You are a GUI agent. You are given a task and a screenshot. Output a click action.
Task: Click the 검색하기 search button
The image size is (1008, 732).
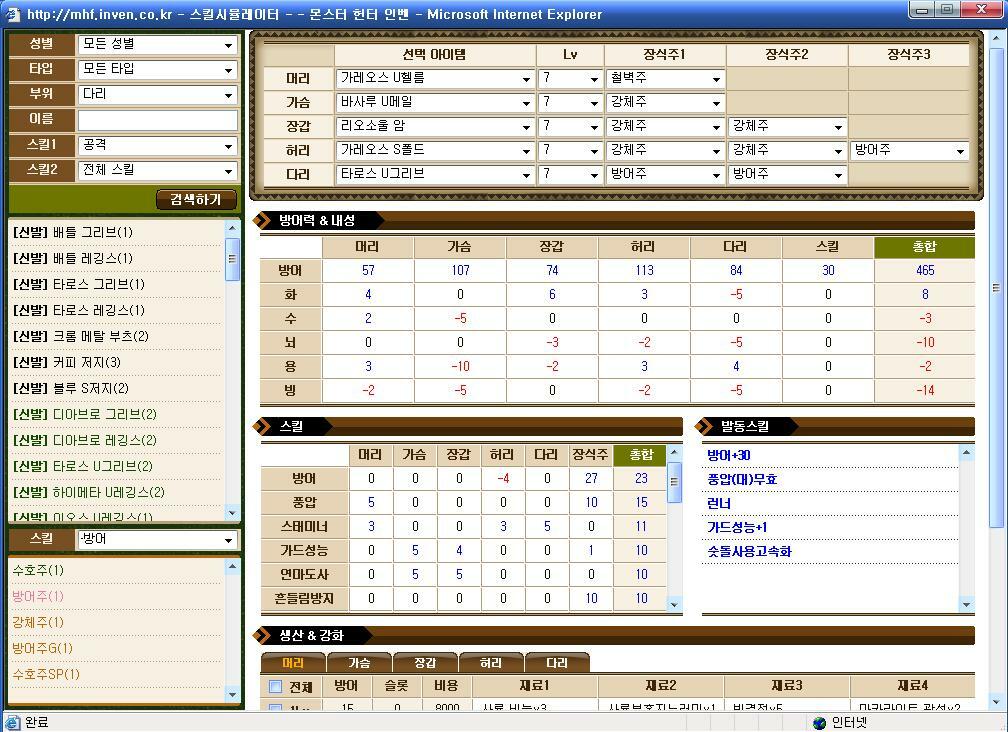click(x=195, y=199)
